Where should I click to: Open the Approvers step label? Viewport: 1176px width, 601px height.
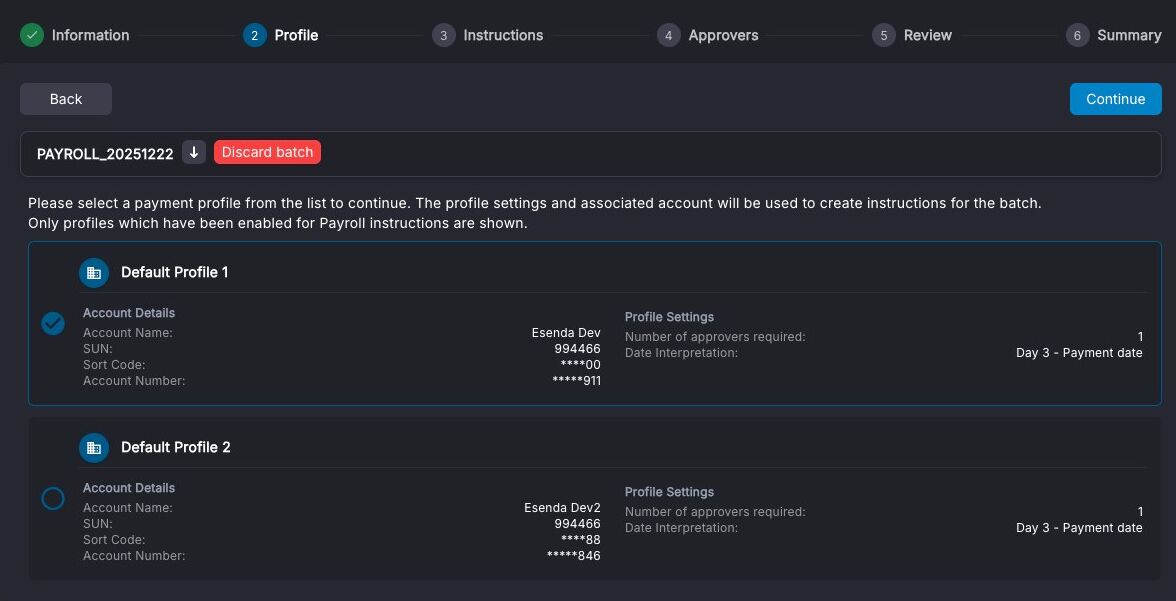(x=723, y=35)
